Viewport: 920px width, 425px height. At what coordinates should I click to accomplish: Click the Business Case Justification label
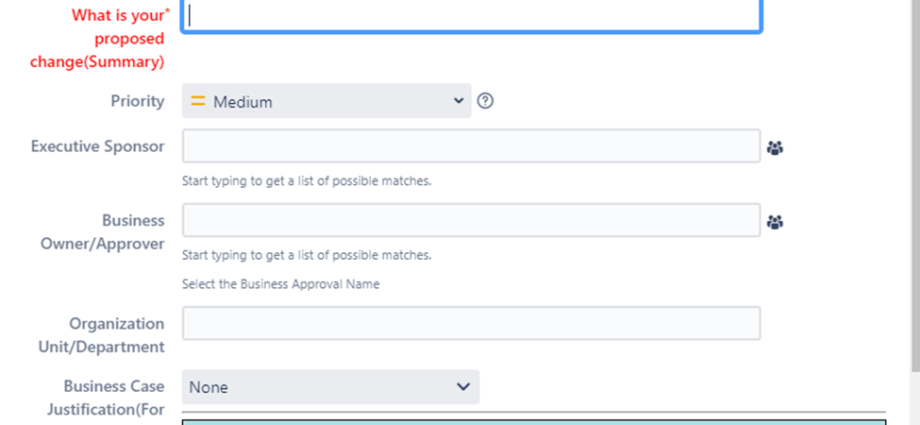pyautogui.click(x=106, y=397)
